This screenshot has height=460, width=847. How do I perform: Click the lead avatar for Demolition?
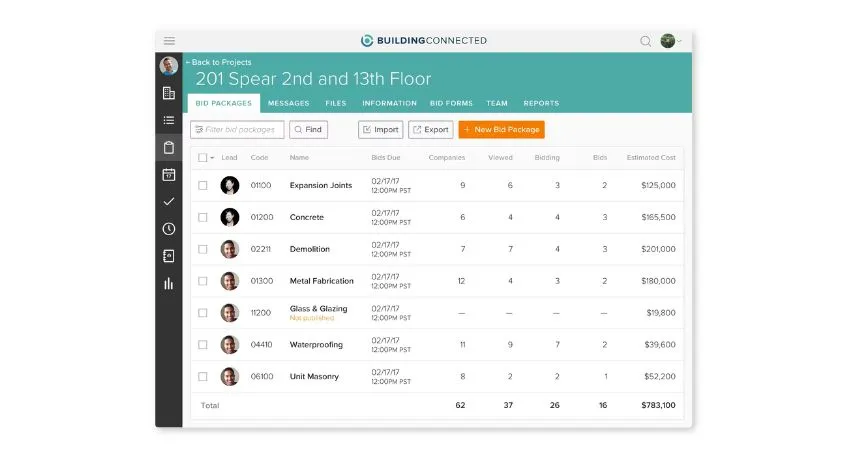coord(230,249)
